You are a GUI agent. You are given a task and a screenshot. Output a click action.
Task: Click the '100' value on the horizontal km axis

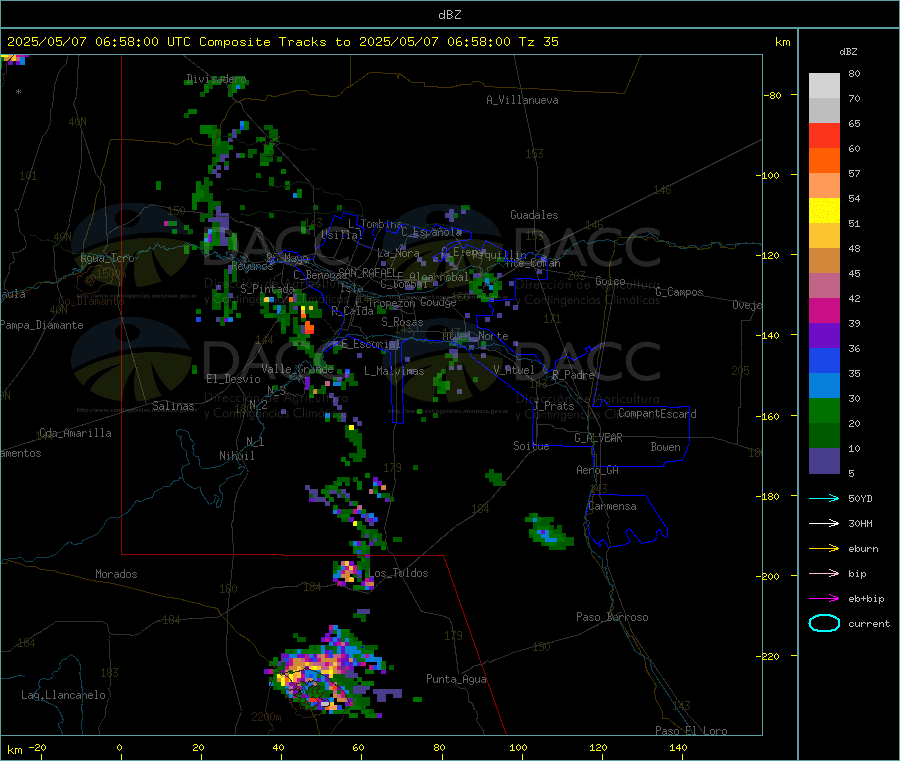click(x=518, y=747)
